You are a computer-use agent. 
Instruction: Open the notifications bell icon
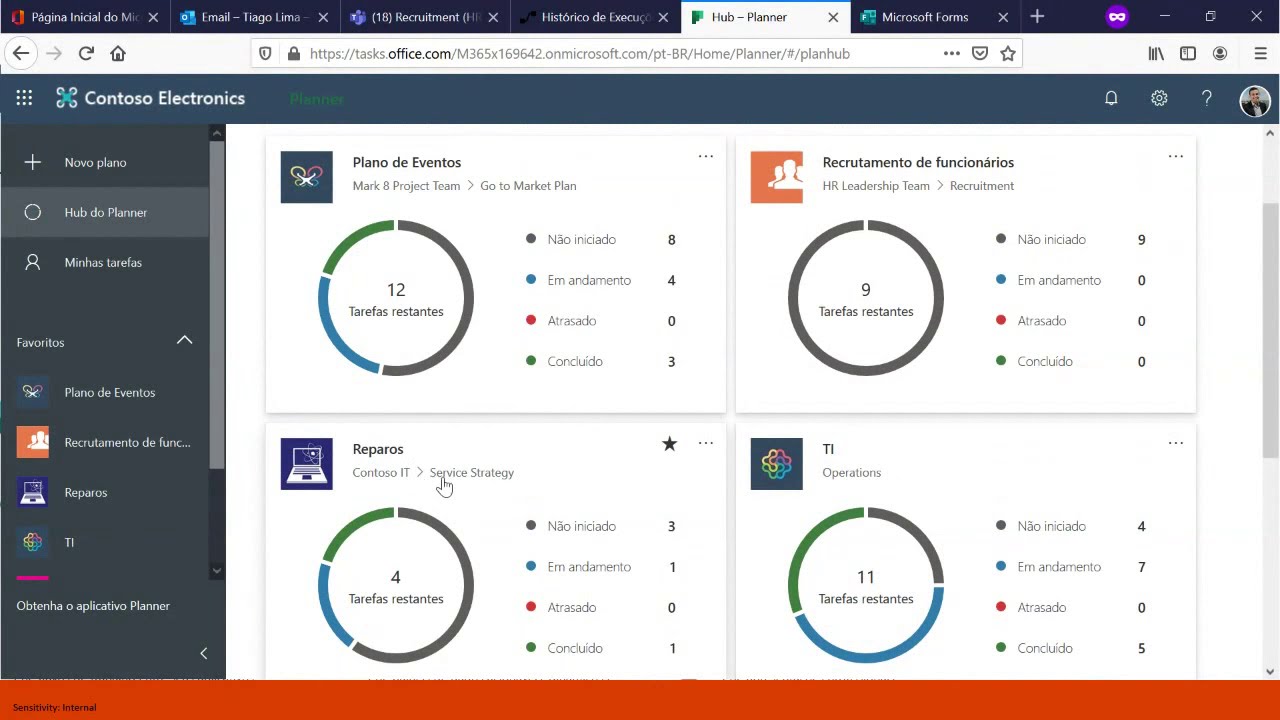tap(1111, 98)
